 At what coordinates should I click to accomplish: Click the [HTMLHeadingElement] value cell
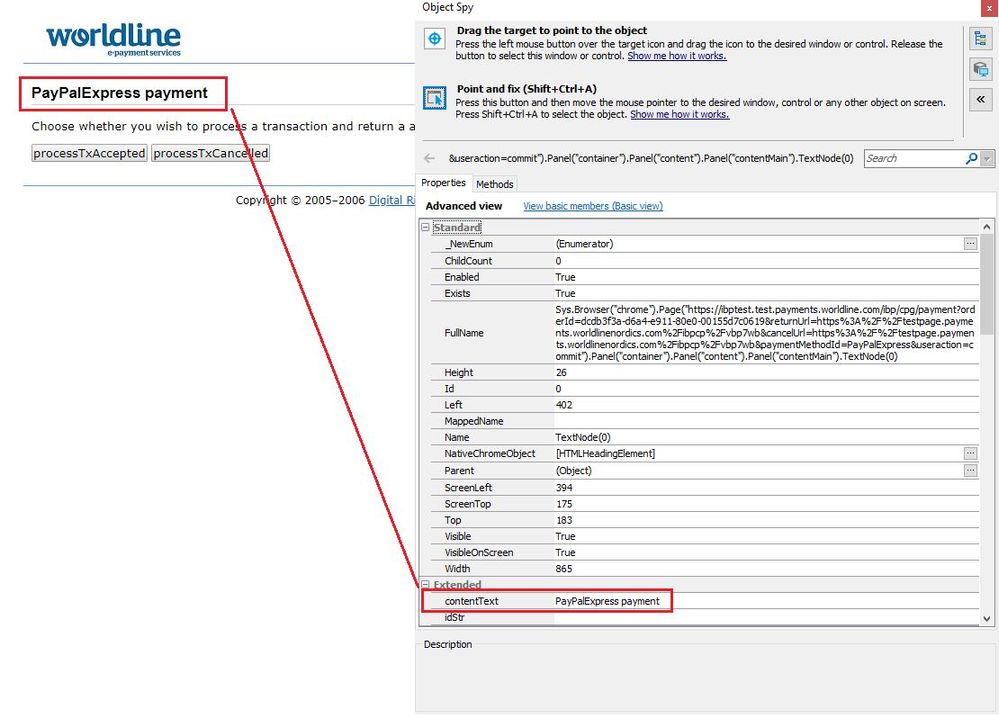click(605, 454)
